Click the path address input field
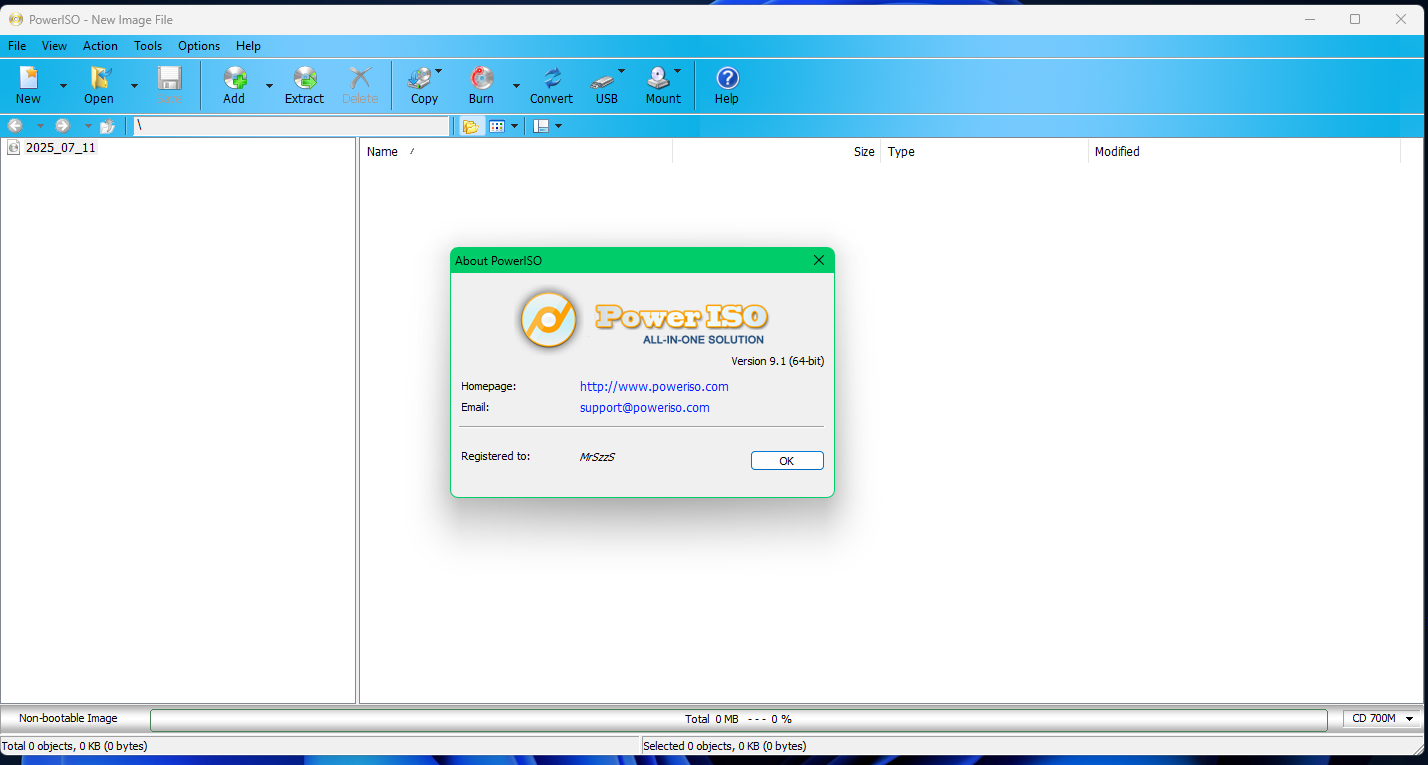Screen dimensions: 1428x765 click(292, 126)
